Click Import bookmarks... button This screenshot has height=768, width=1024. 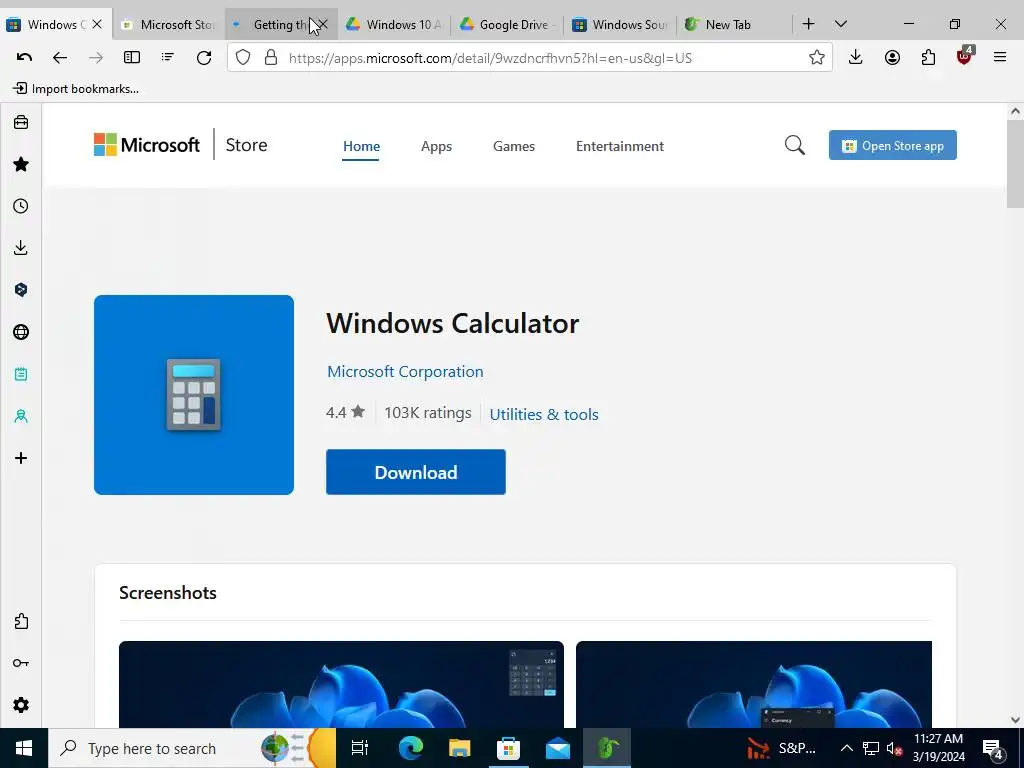pyautogui.click(x=76, y=89)
